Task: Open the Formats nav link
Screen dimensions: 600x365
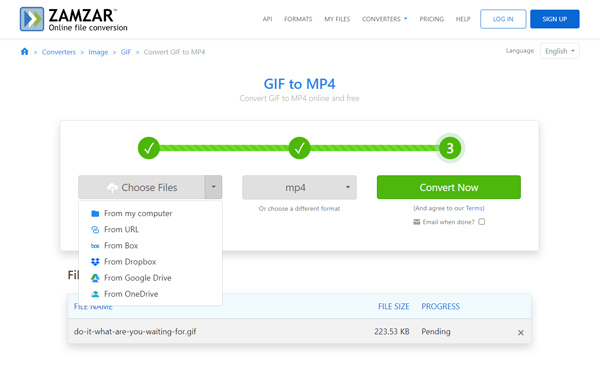Action: point(298,19)
